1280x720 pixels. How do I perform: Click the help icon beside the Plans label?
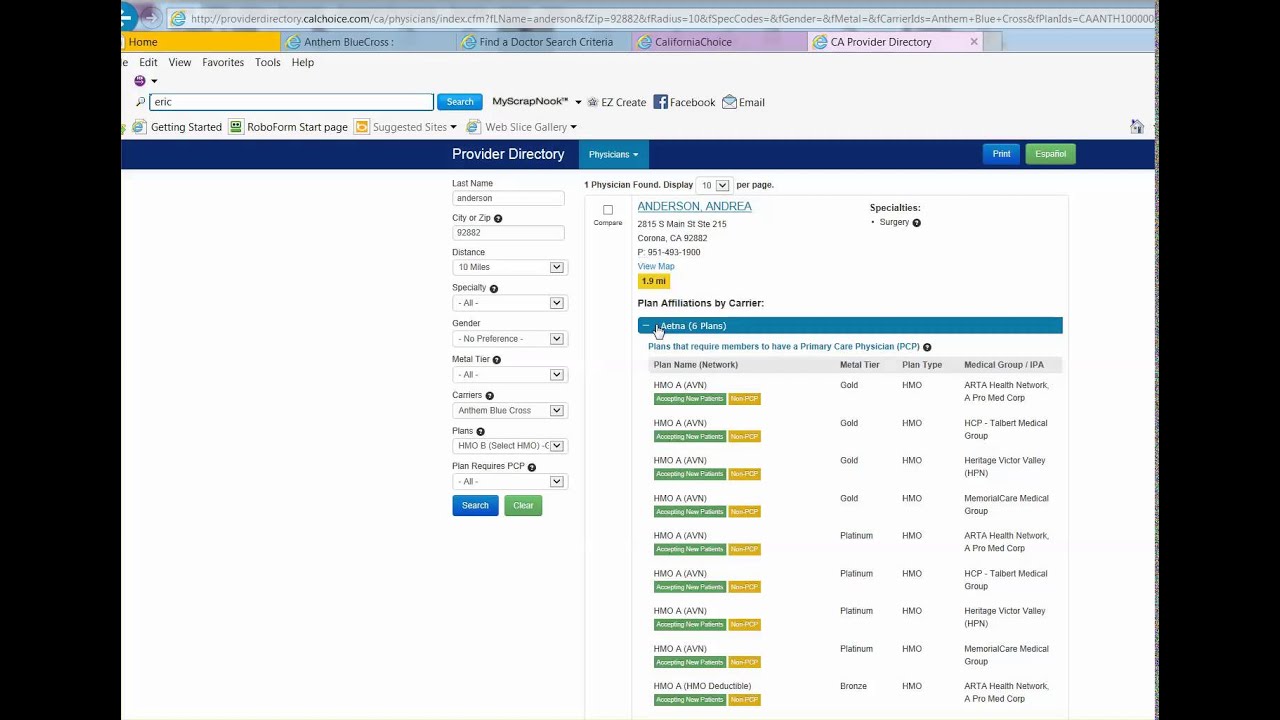480,431
